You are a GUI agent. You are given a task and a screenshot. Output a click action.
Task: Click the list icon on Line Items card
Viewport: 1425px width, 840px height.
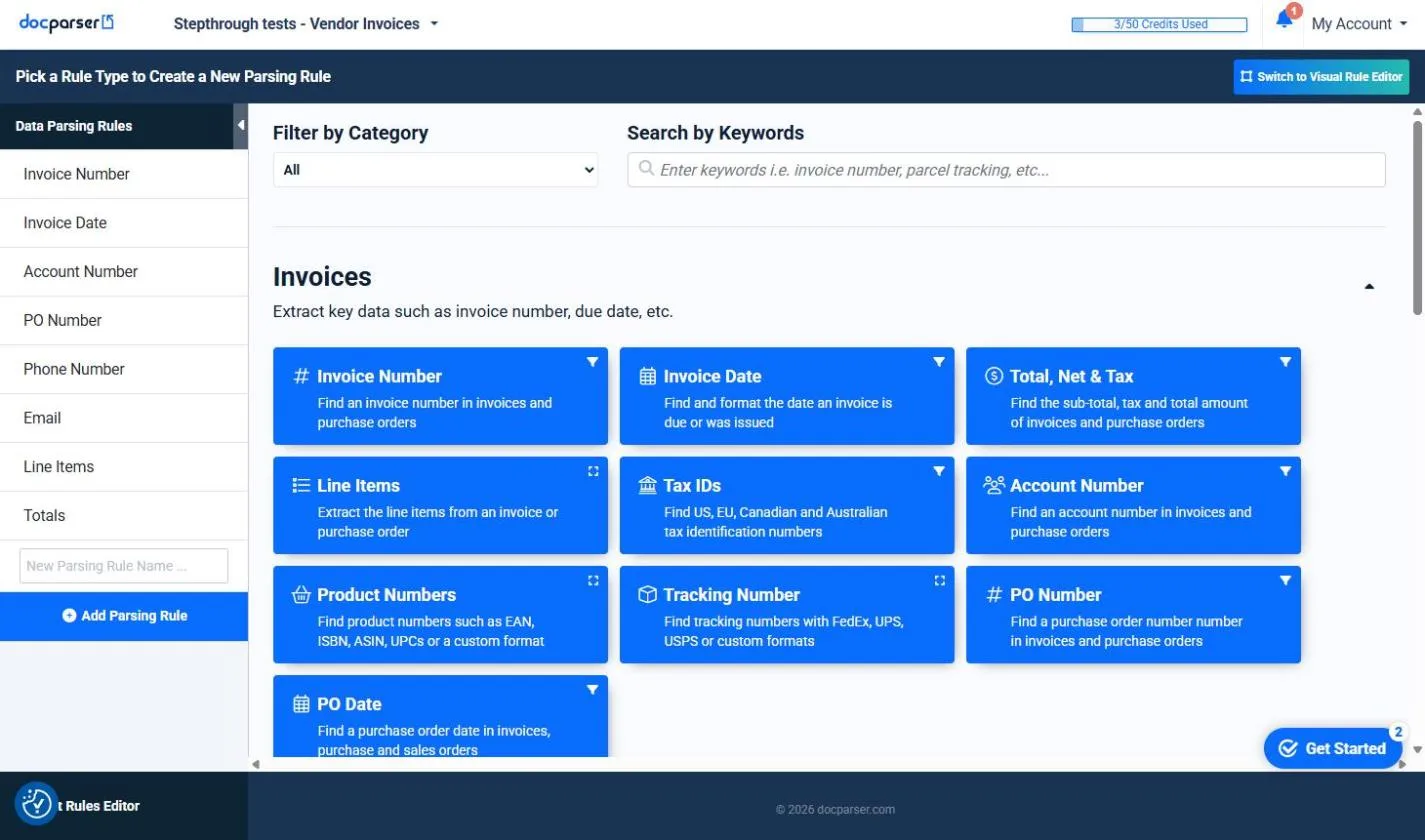pos(301,485)
